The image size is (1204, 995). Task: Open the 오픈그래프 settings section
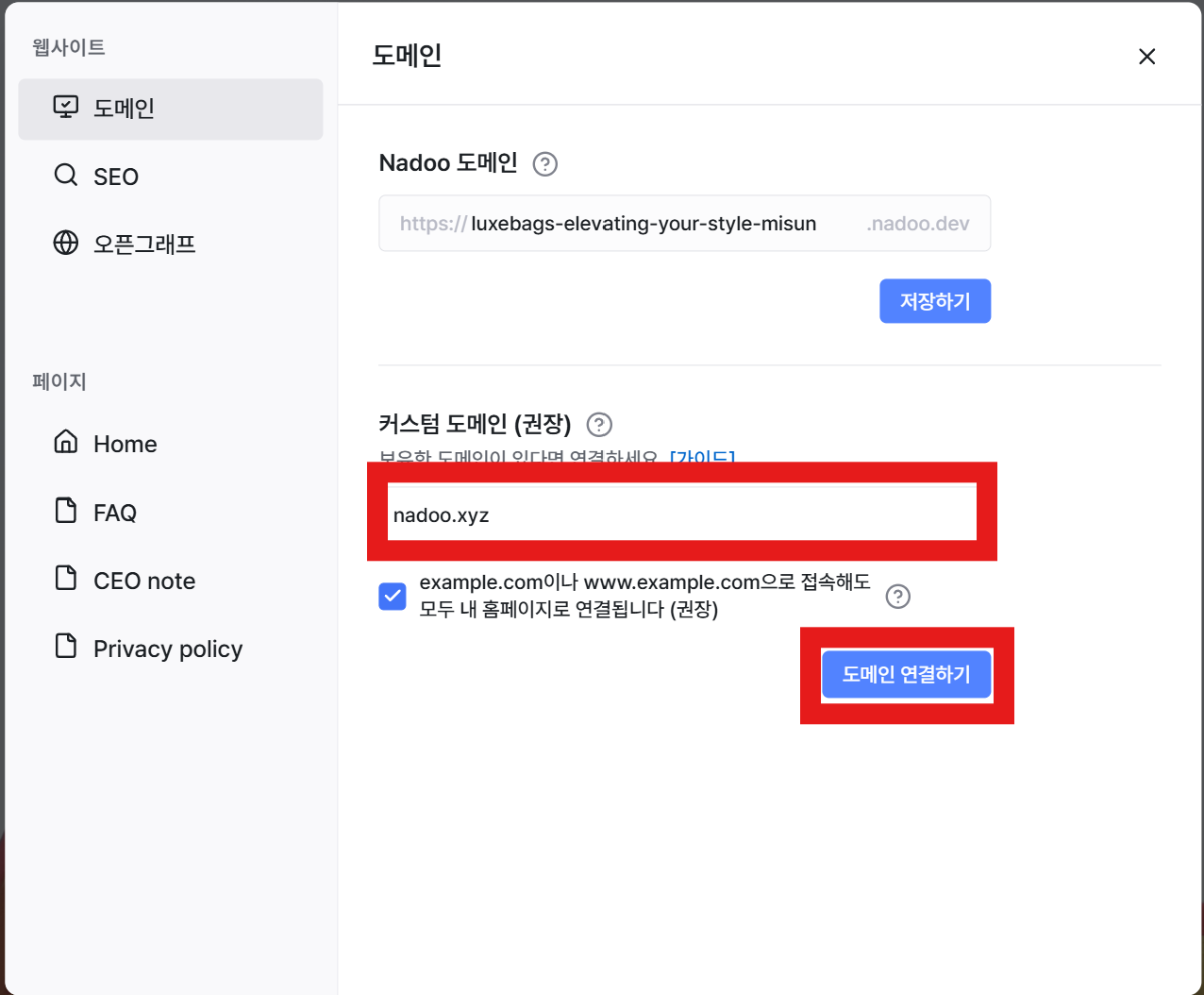point(171,245)
